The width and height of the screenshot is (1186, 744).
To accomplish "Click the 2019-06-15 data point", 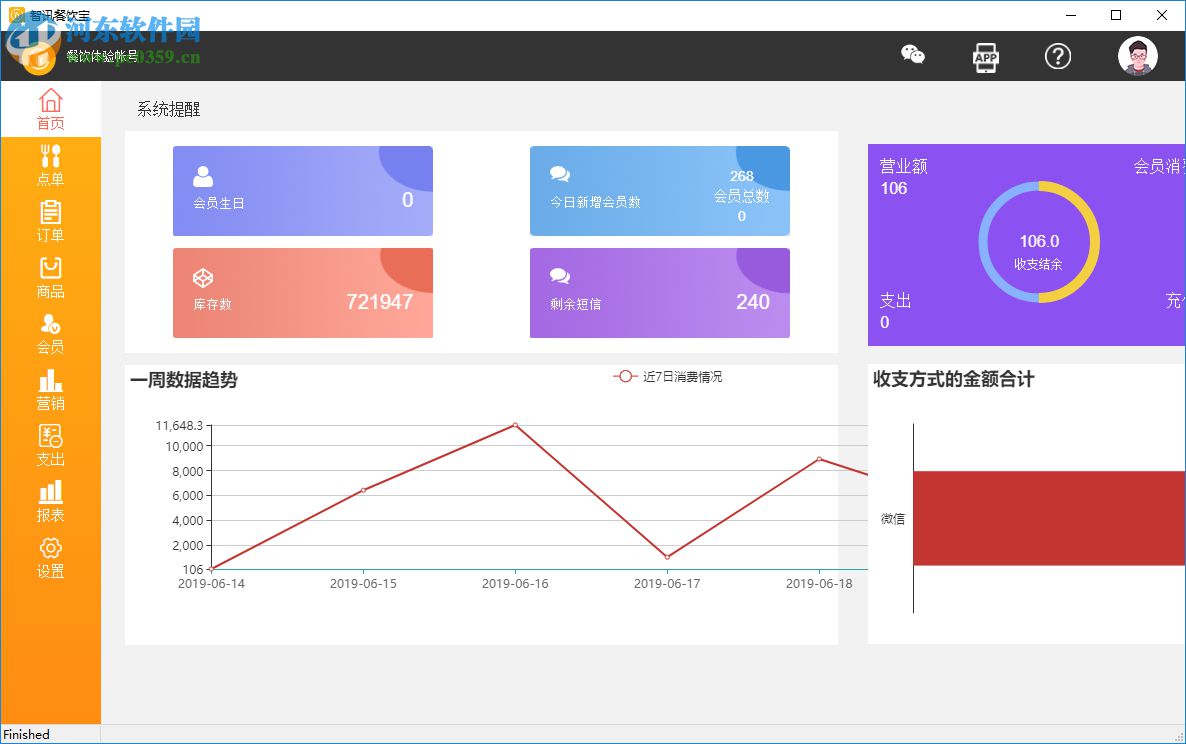I will 363,490.
